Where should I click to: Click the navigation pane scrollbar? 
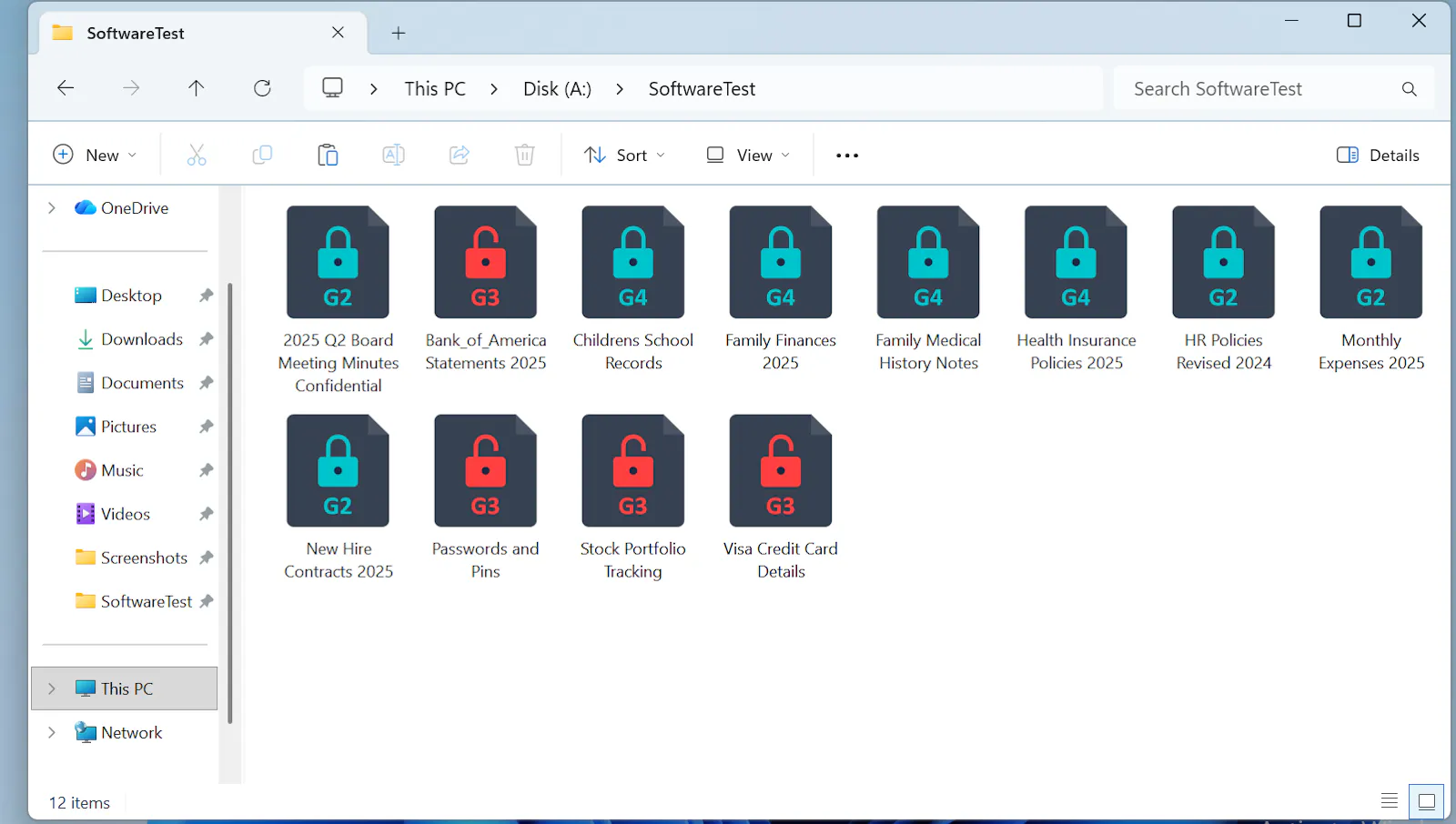click(230, 503)
